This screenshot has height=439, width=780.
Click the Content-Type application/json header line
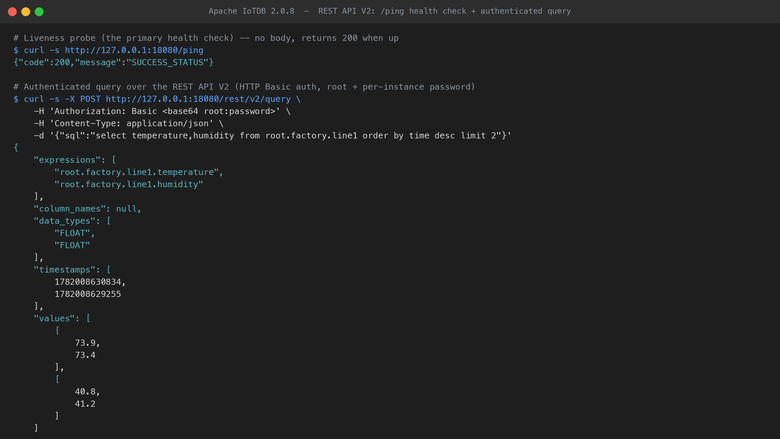pos(129,123)
